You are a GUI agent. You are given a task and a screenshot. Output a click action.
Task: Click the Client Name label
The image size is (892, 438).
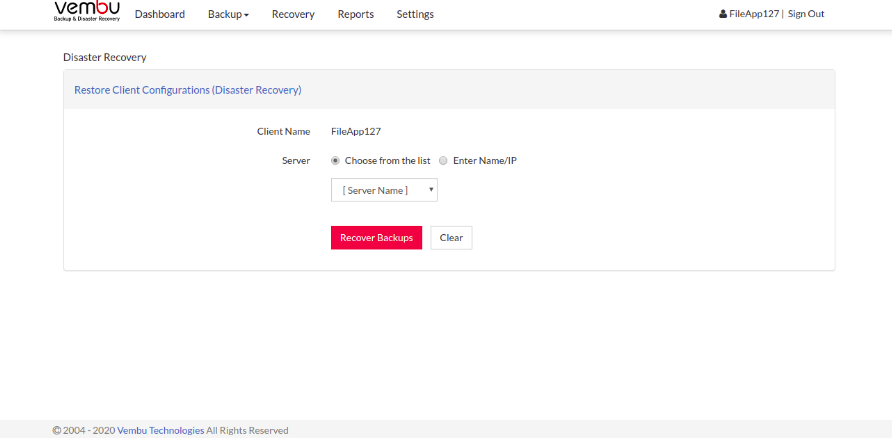(283, 132)
